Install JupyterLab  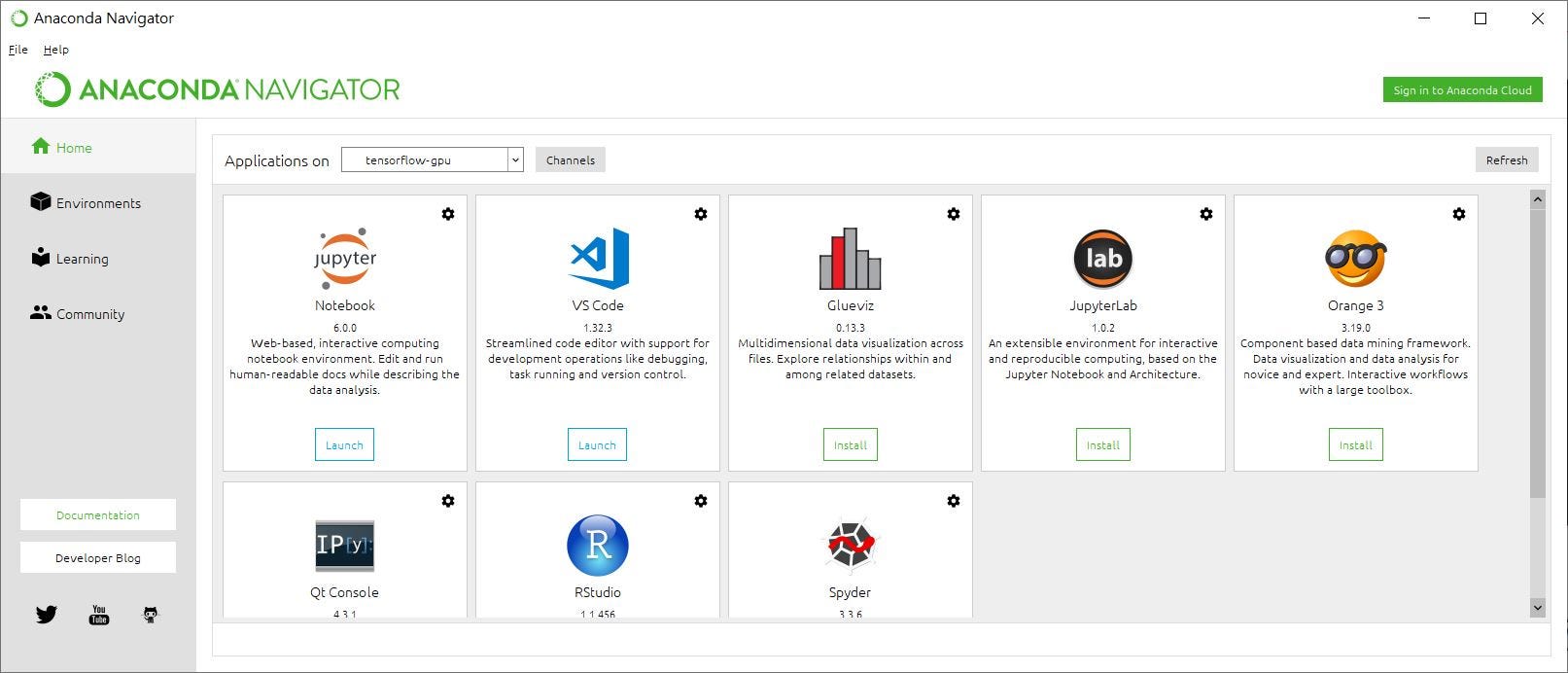pos(1103,444)
